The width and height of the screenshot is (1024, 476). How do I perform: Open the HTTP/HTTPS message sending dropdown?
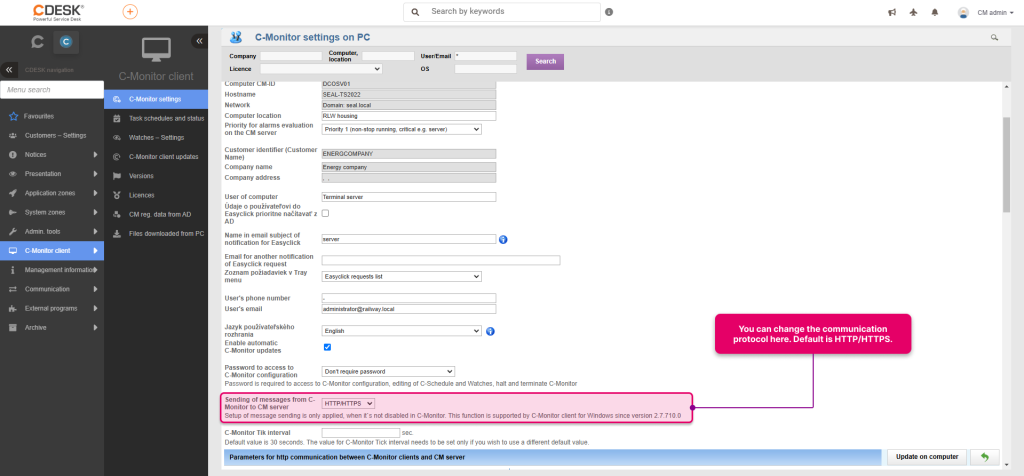pos(348,404)
